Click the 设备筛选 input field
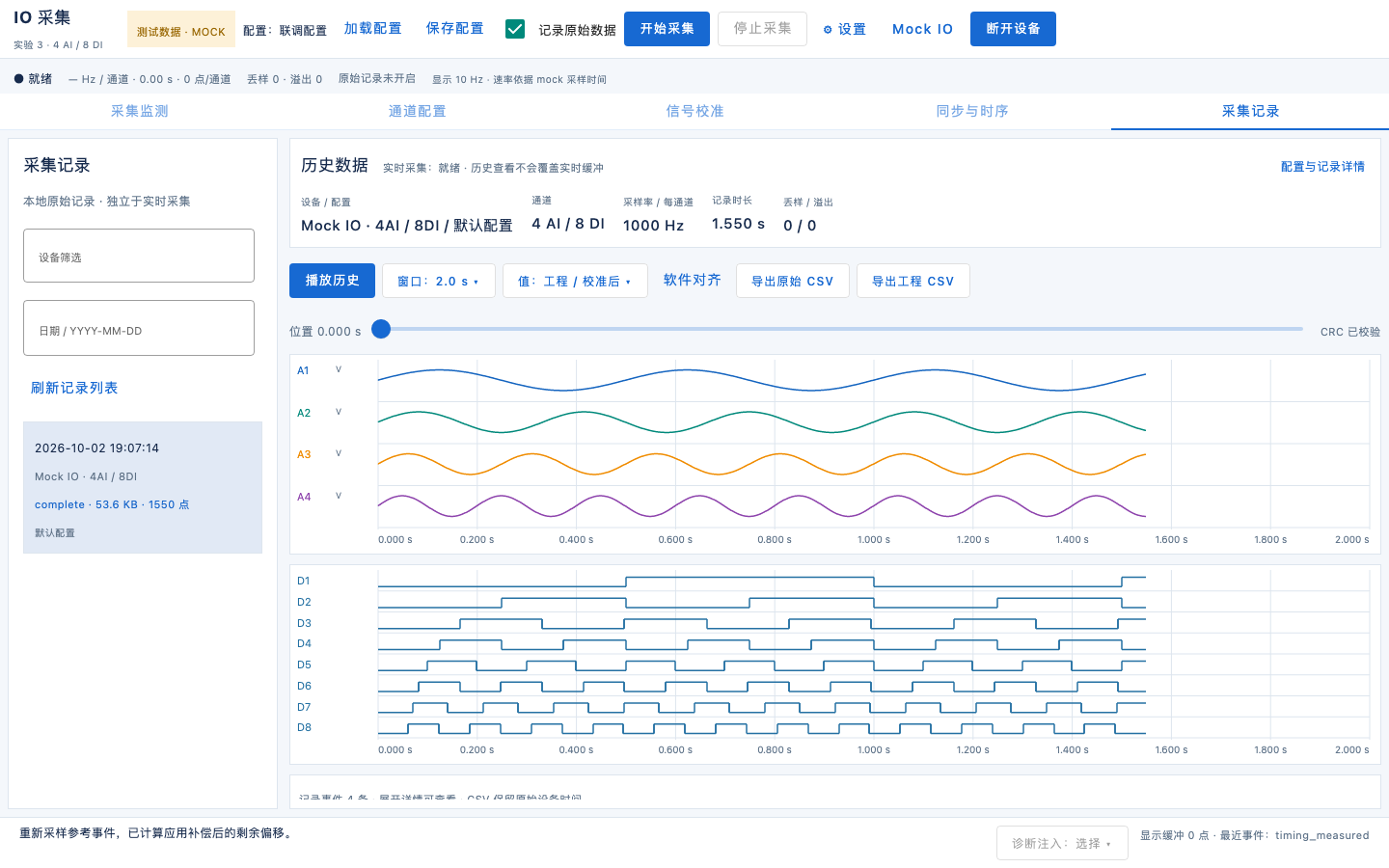Viewport: 1389px width, 868px height. pos(139,256)
